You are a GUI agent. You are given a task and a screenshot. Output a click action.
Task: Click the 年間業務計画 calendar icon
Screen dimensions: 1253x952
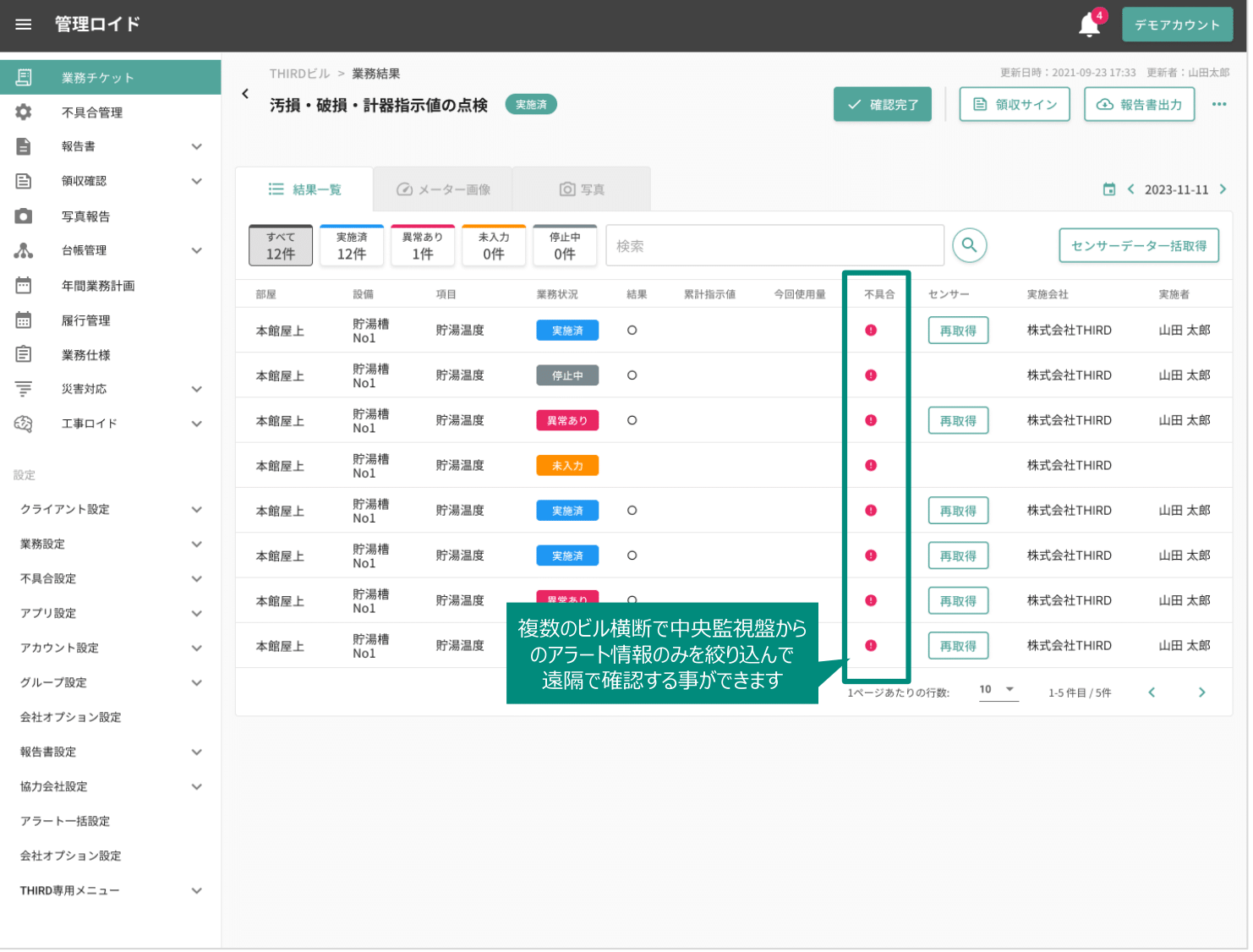coord(24,286)
